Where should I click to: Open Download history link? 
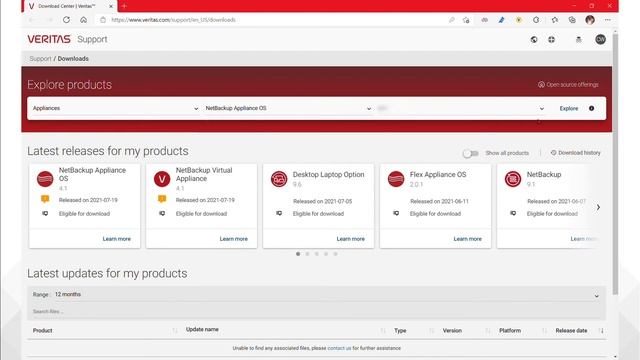(576, 153)
